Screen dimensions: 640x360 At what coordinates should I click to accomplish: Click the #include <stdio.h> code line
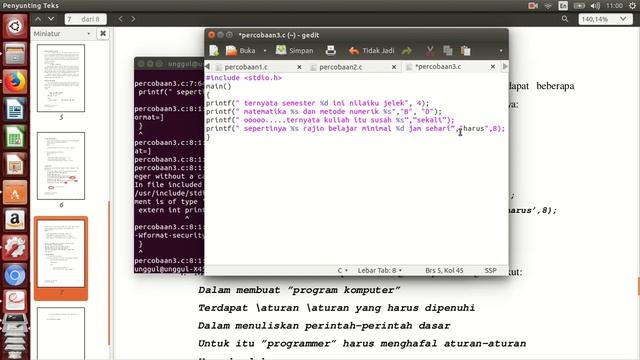click(244, 78)
